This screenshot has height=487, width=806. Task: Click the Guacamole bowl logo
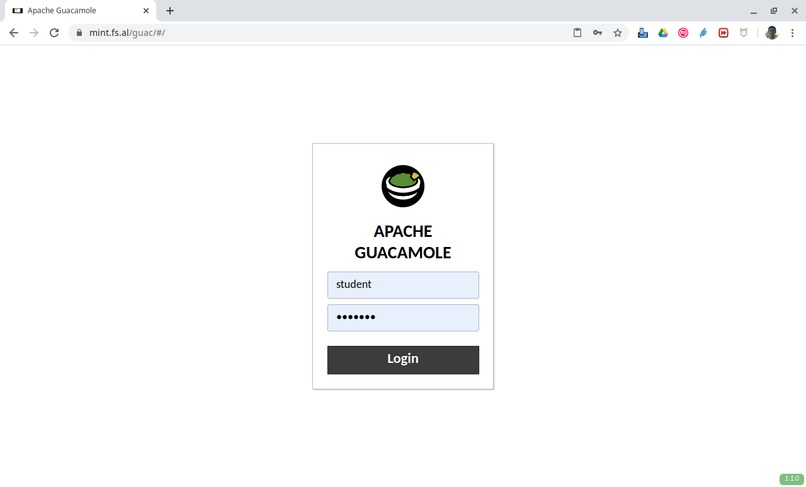pos(403,186)
